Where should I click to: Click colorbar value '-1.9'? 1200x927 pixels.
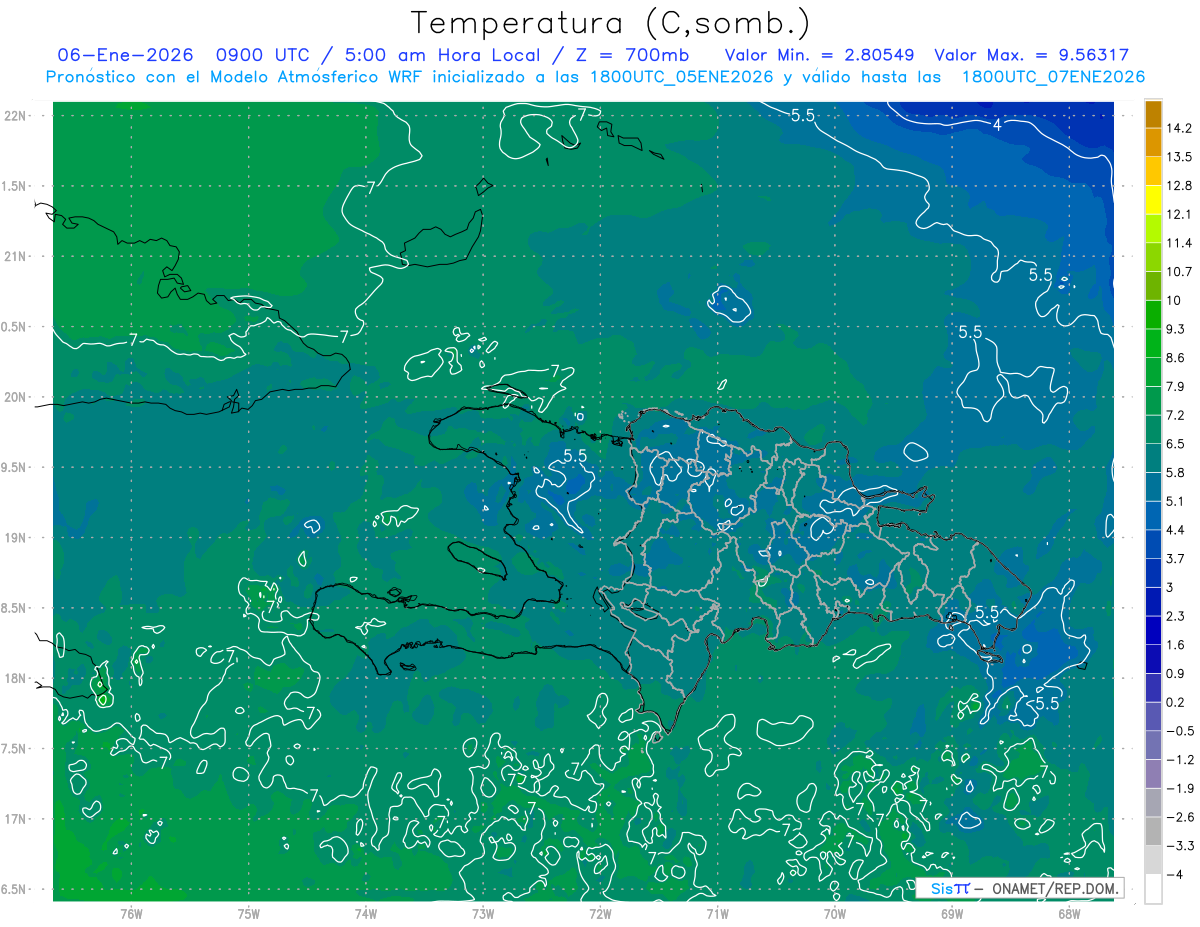(x=1180, y=789)
